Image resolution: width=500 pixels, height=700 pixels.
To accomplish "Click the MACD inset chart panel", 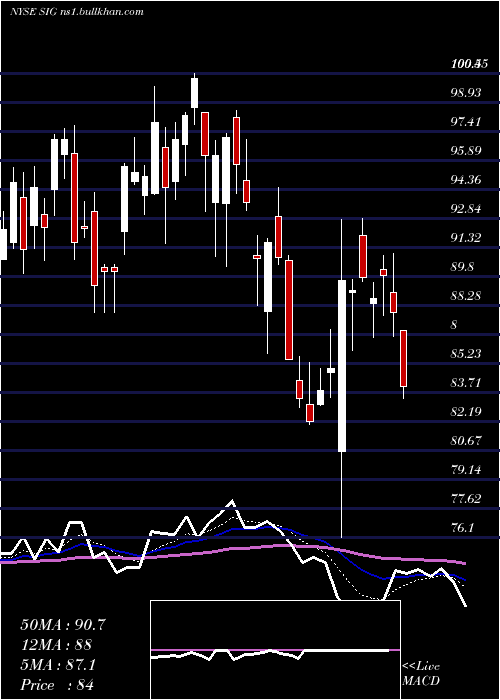I will point(275,650).
